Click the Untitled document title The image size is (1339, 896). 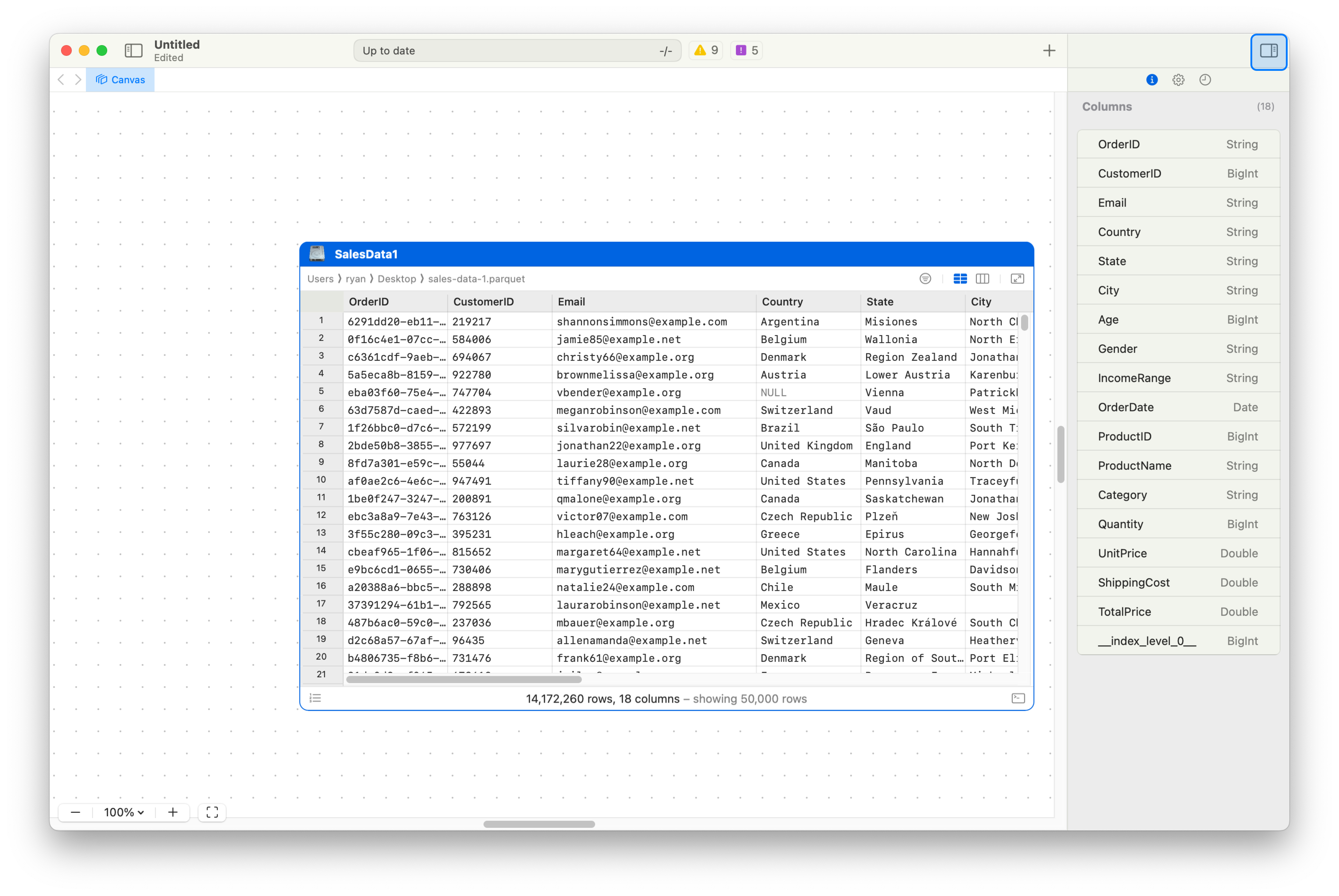(x=177, y=45)
